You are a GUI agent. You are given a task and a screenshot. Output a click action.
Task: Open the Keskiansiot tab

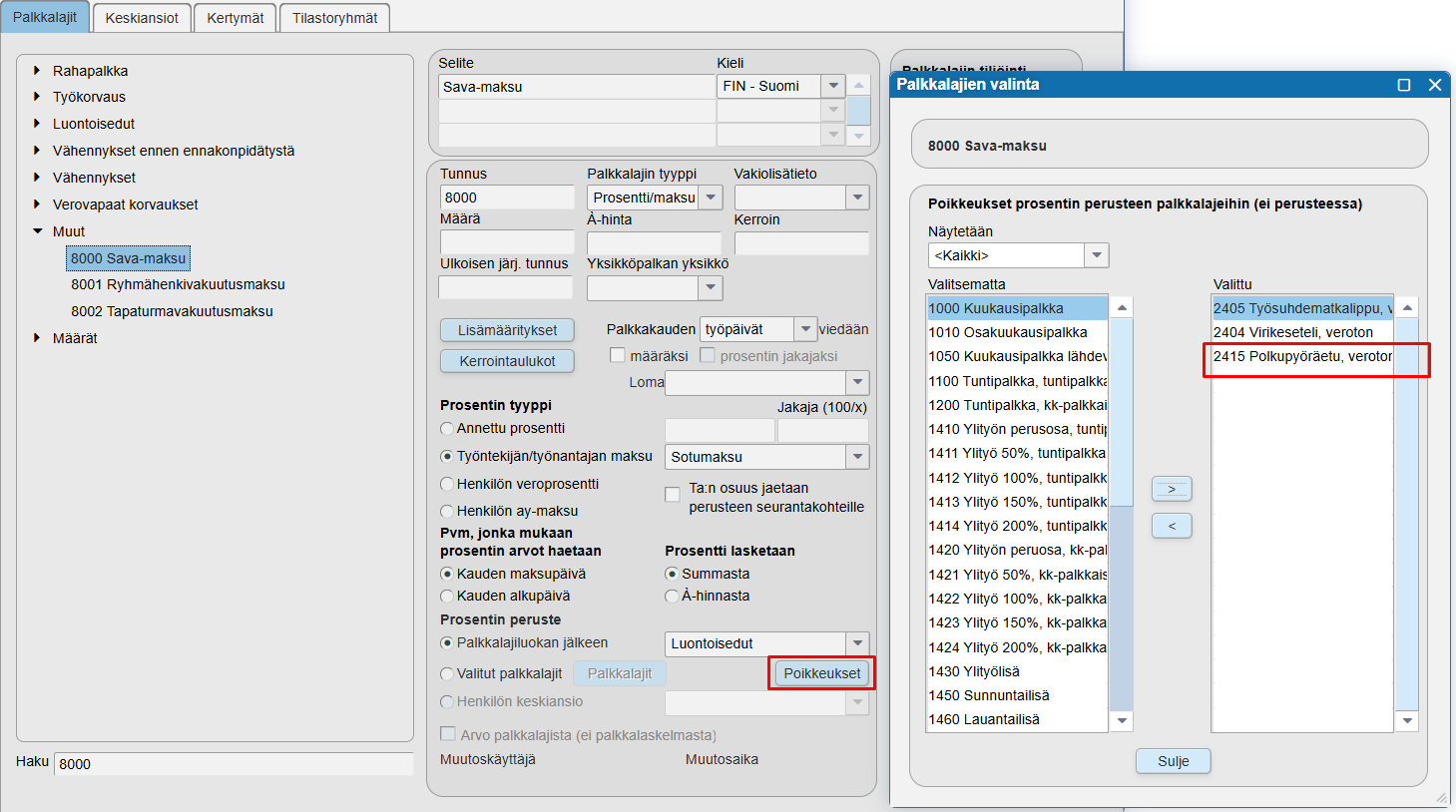tap(142, 18)
